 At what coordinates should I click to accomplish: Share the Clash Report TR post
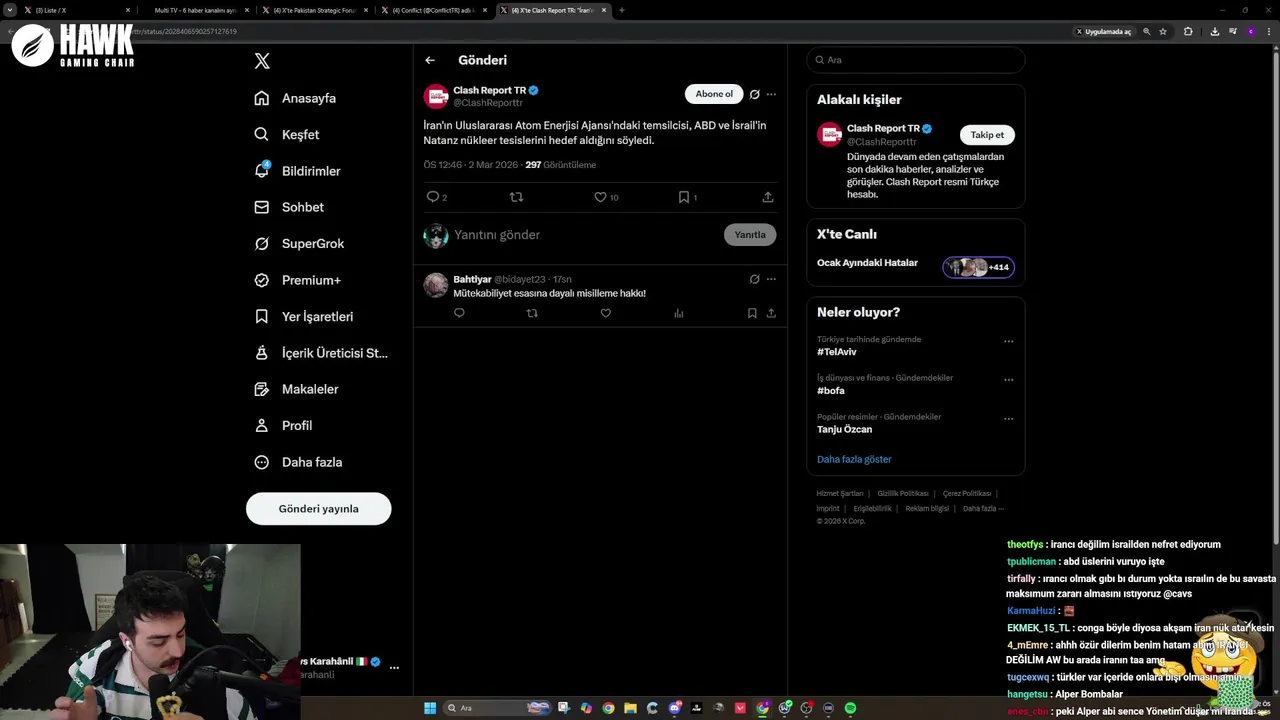768,197
